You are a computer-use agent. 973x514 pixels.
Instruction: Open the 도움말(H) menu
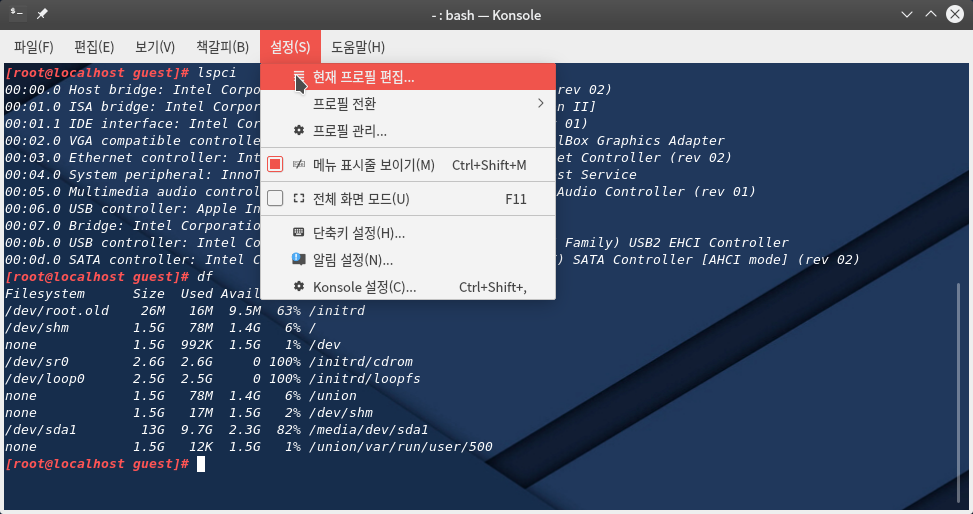click(x=358, y=47)
